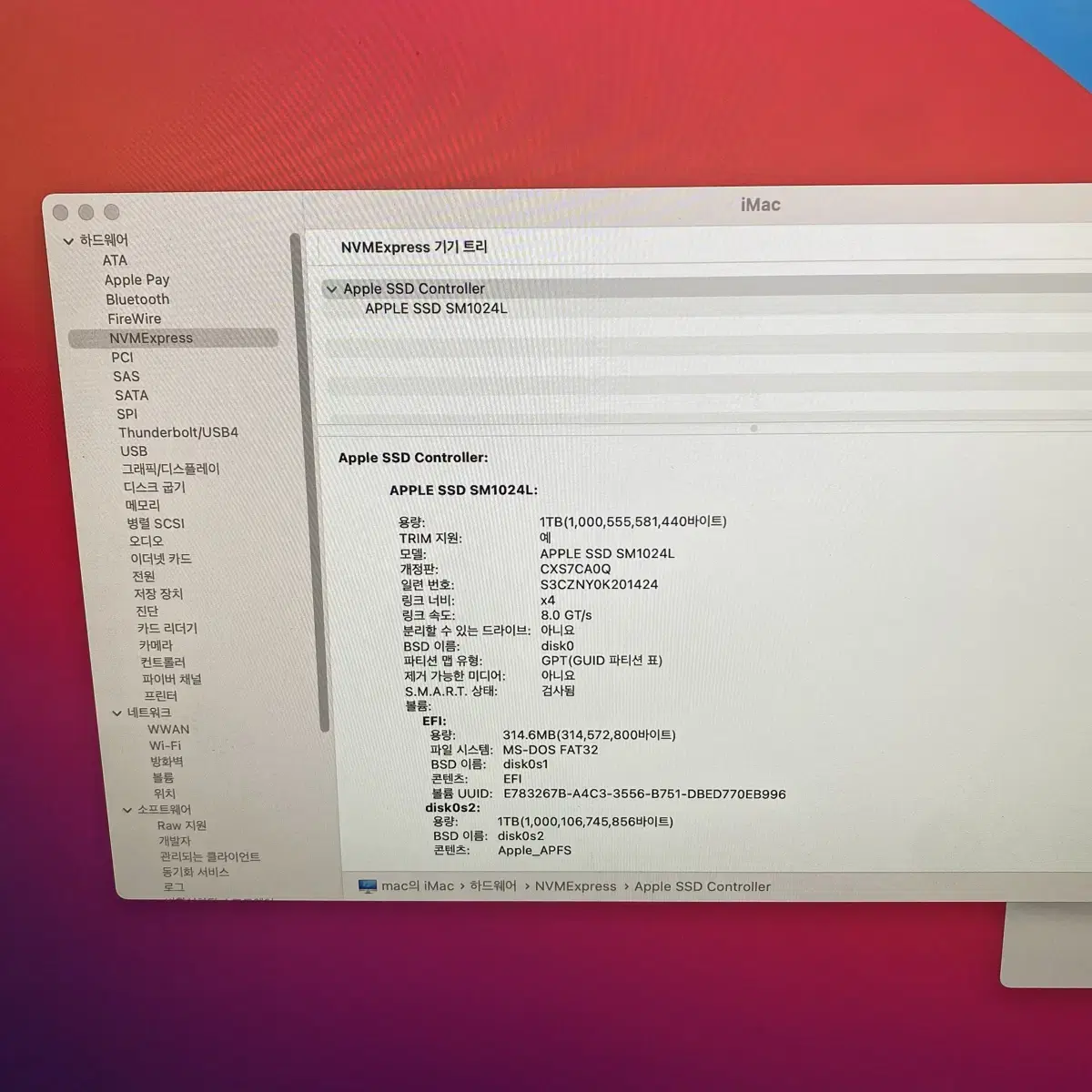Select 파이버 채널 in the sidebar
1092x1092 pixels.
[171, 680]
